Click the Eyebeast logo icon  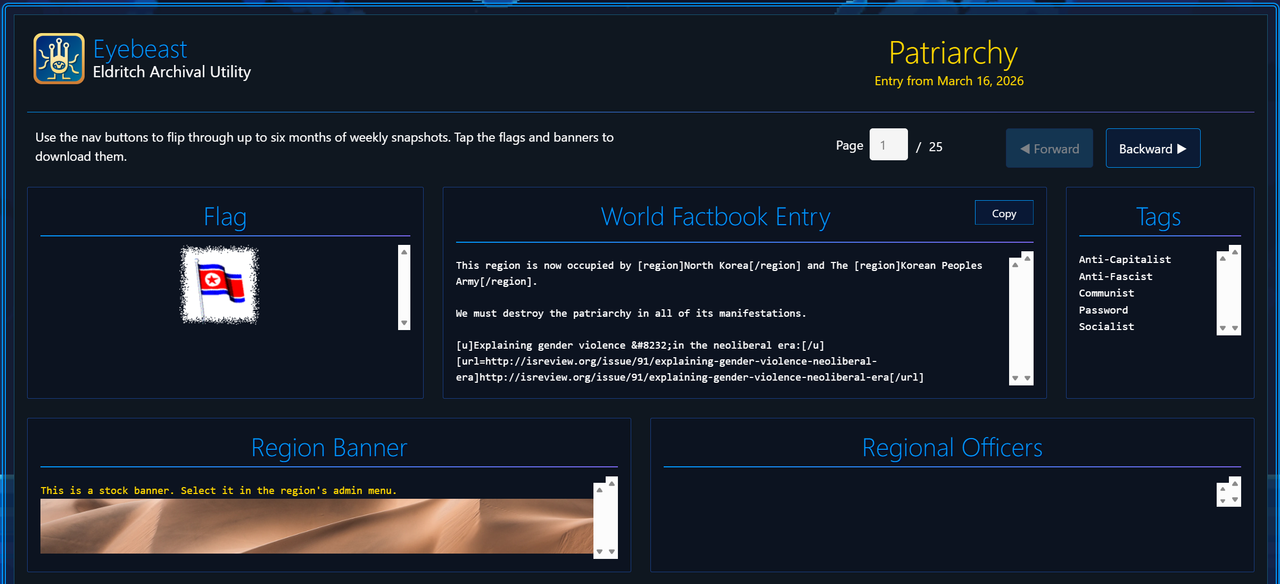tap(59, 58)
